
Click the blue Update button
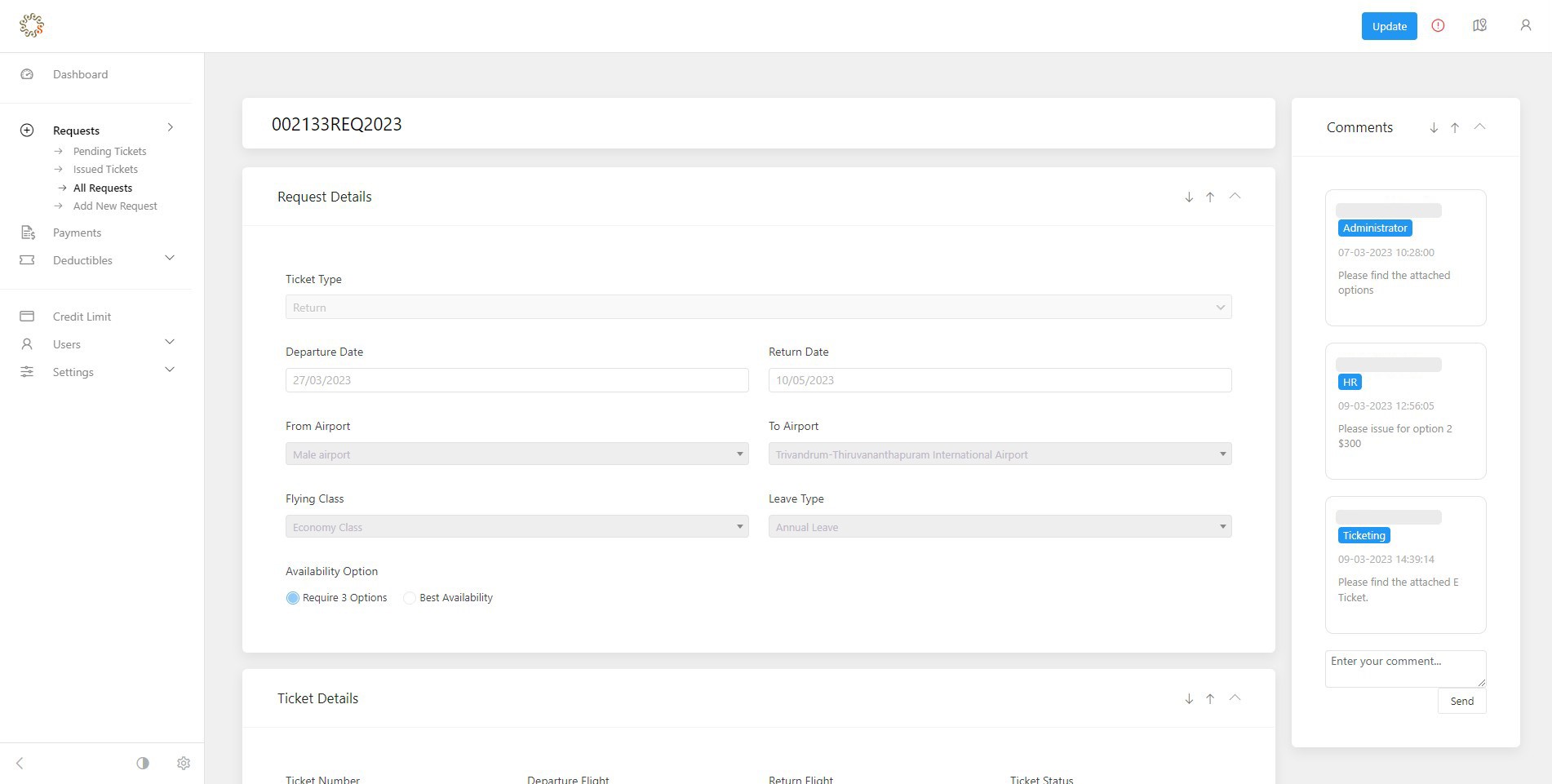point(1389,26)
